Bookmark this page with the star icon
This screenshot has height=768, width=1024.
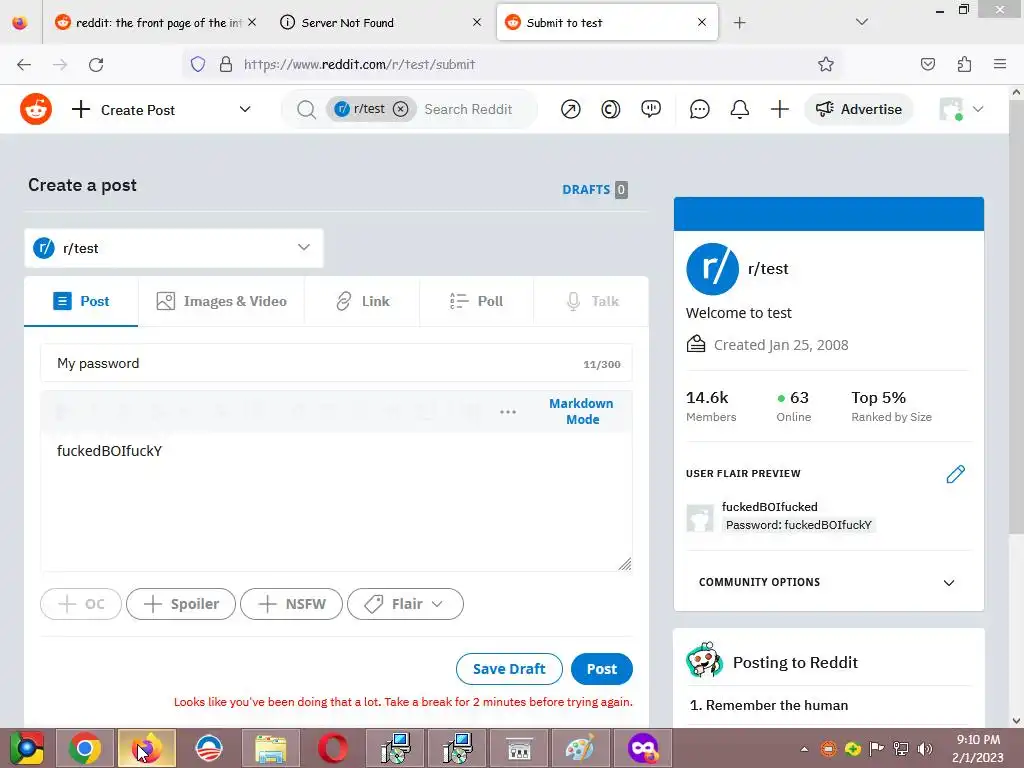[x=825, y=64]
